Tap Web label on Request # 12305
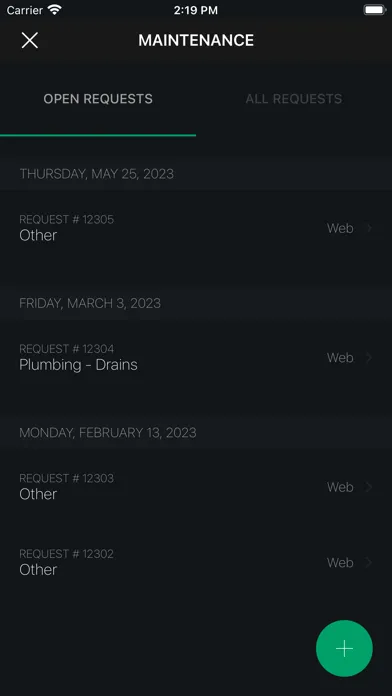The image size is (392, 696). click(340, 228)
